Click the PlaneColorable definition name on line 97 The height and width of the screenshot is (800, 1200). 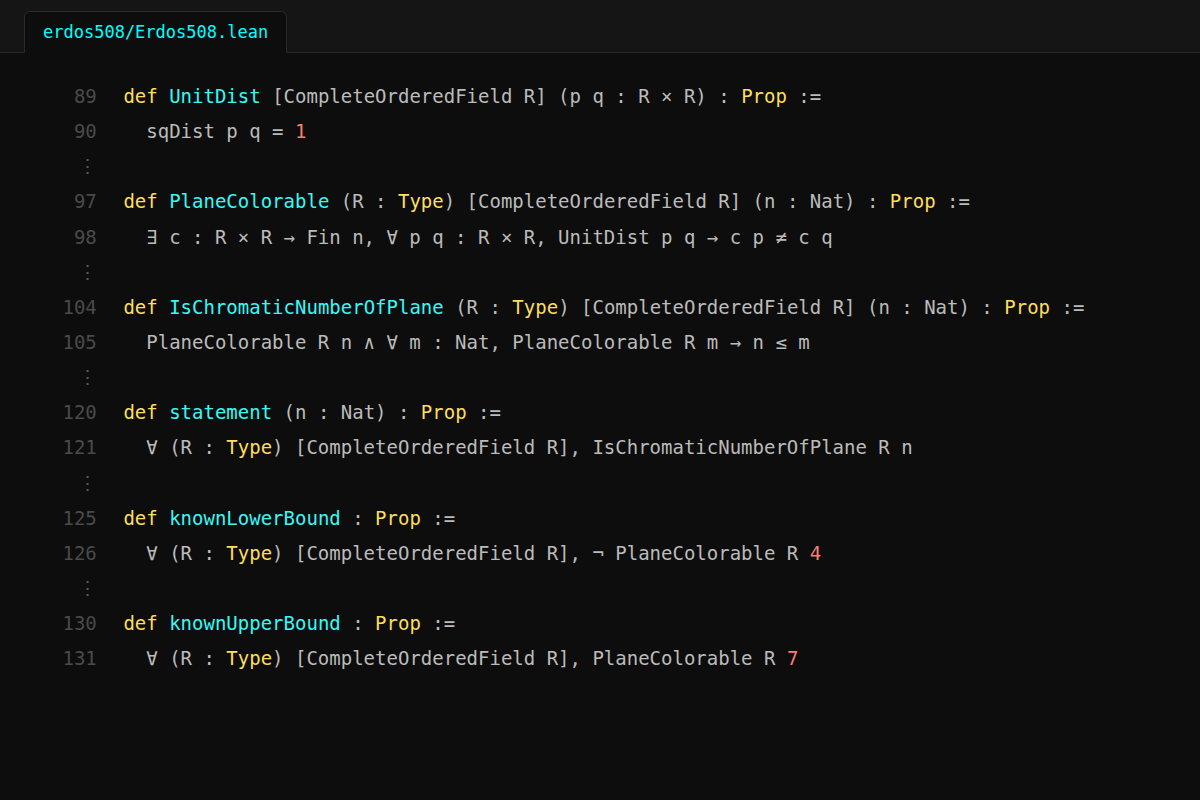(x=249, y=202)
